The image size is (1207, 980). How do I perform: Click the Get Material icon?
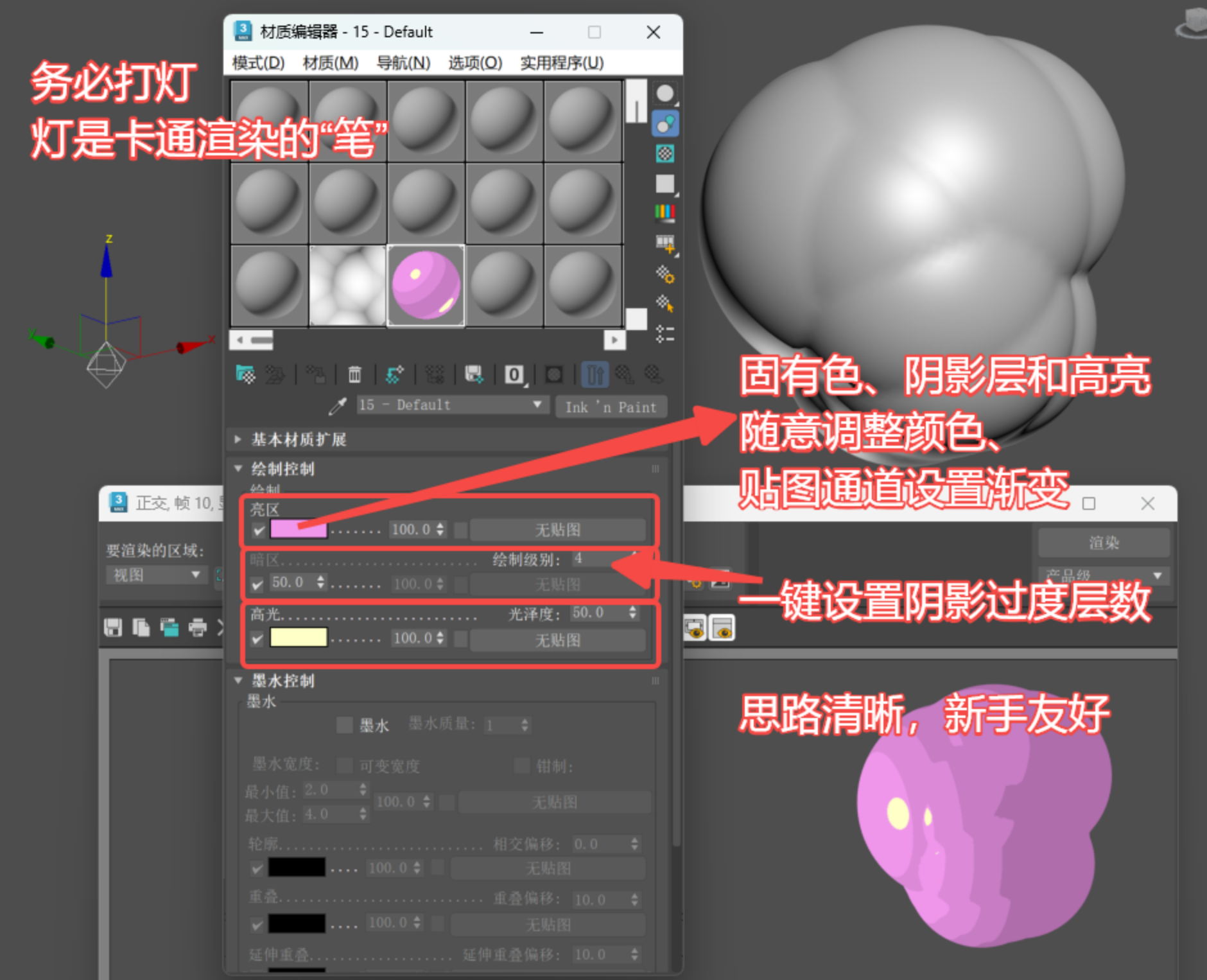click(x=245, y=374)
